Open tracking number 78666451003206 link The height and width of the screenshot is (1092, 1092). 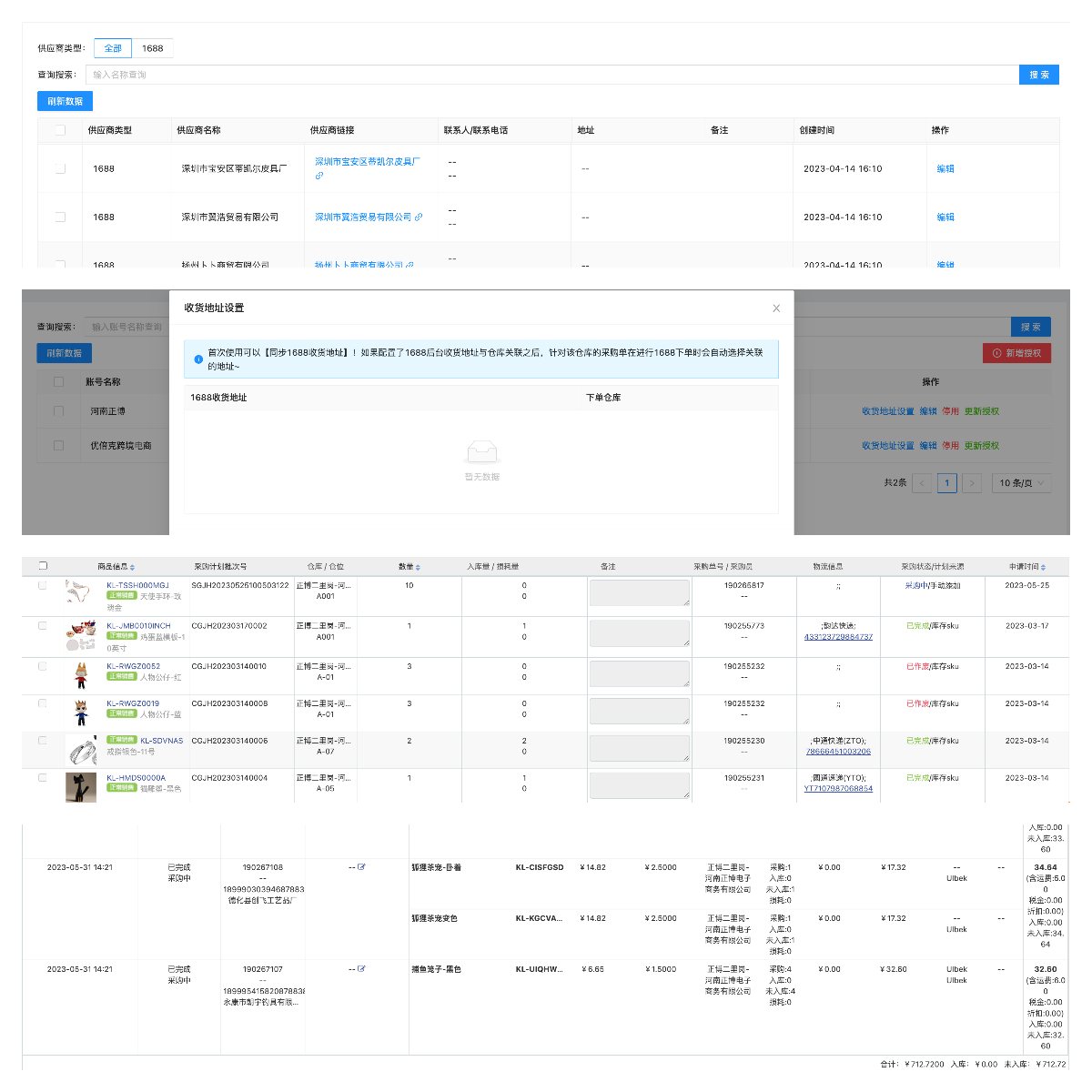(838, 752)
